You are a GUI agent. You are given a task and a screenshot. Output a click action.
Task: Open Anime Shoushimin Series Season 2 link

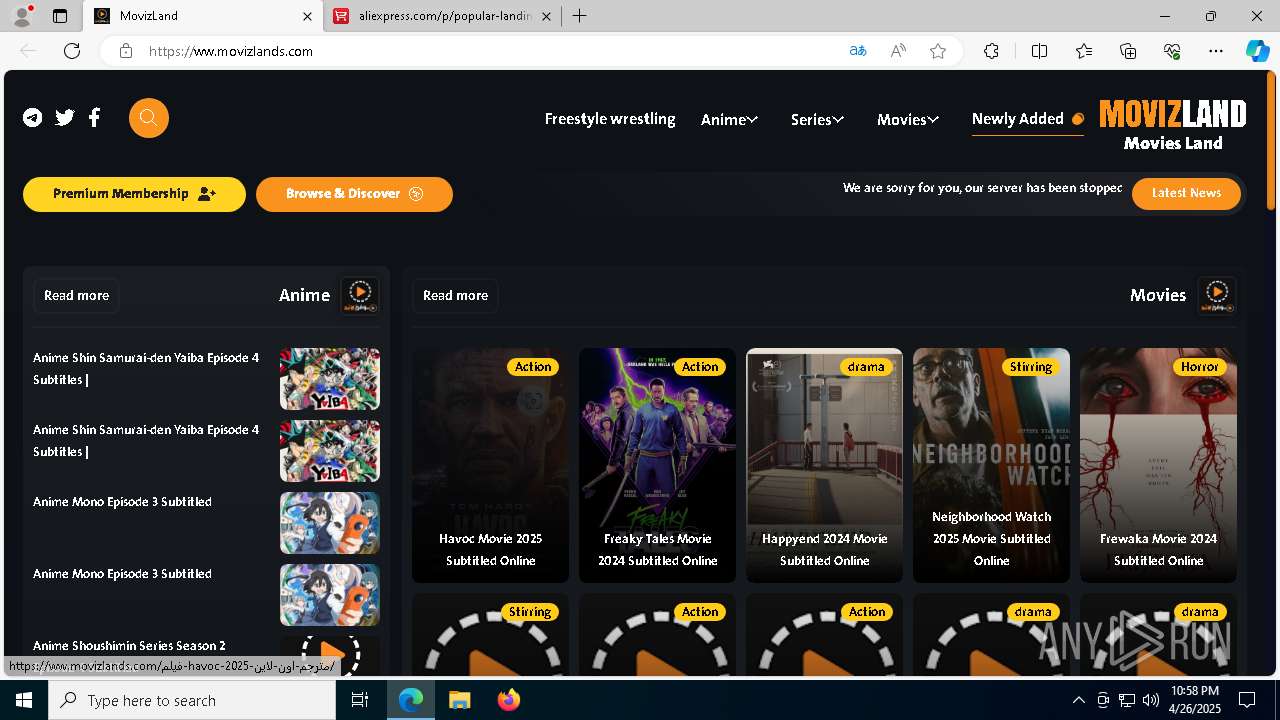click(129, 646)
